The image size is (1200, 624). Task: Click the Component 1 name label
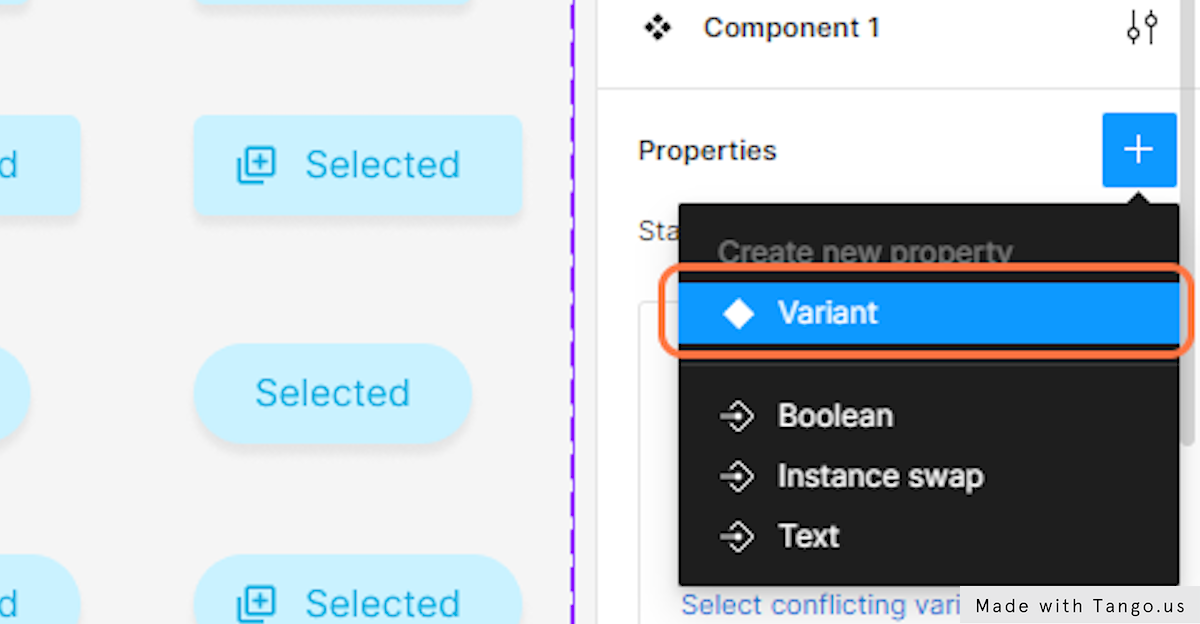tap(792, 28)
